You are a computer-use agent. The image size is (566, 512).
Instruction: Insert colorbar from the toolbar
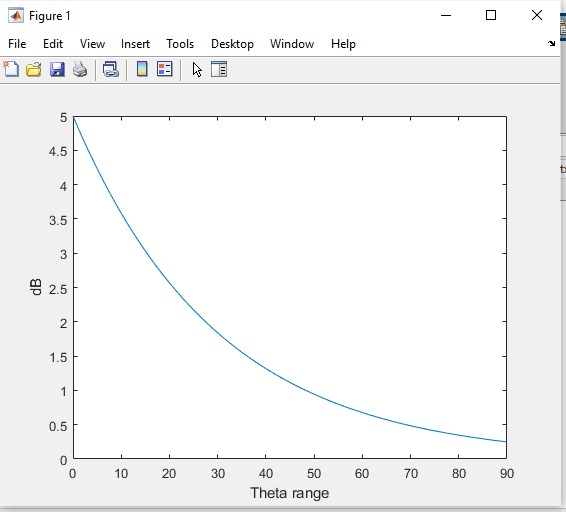click(x=142, y=69)
